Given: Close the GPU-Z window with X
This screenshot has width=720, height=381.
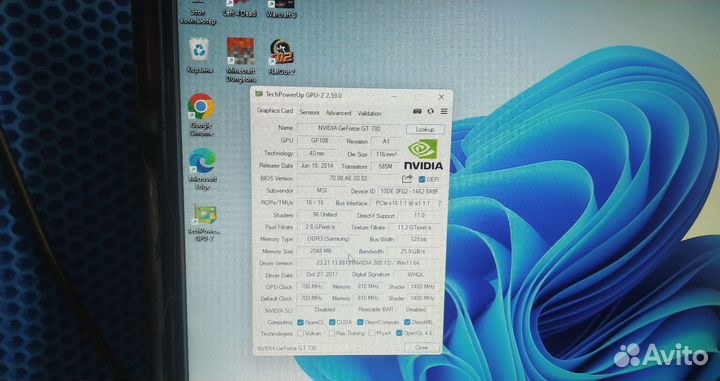Looking at the screenshot, I should click(x=441, y=97).
